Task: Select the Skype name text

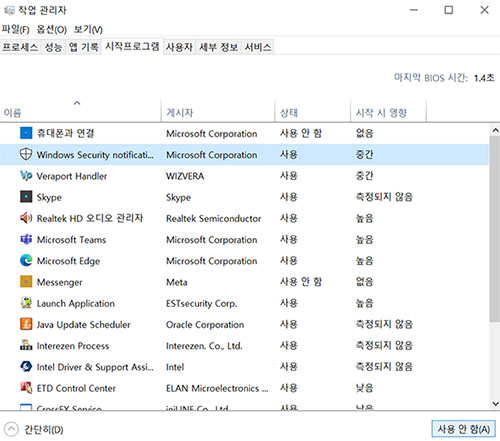Action: point(49,197)
